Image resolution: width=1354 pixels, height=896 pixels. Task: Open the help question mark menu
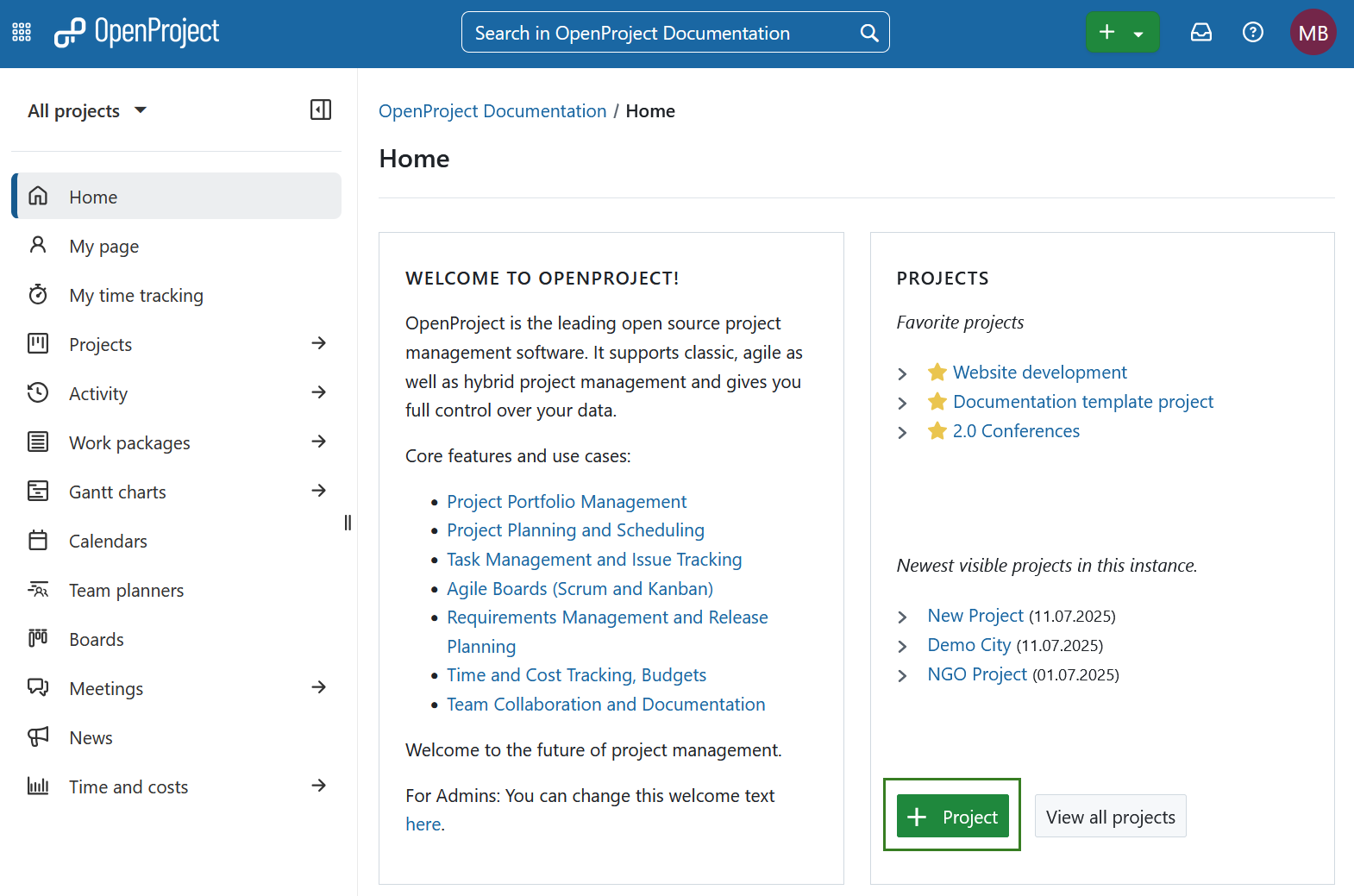(x=1252, y=33)
